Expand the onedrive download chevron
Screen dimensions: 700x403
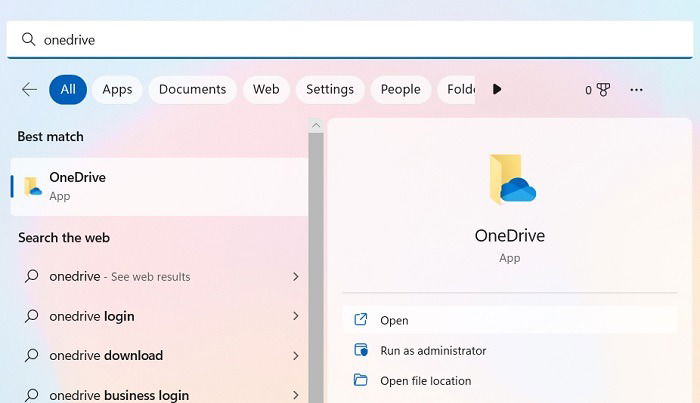pos(296,356)
